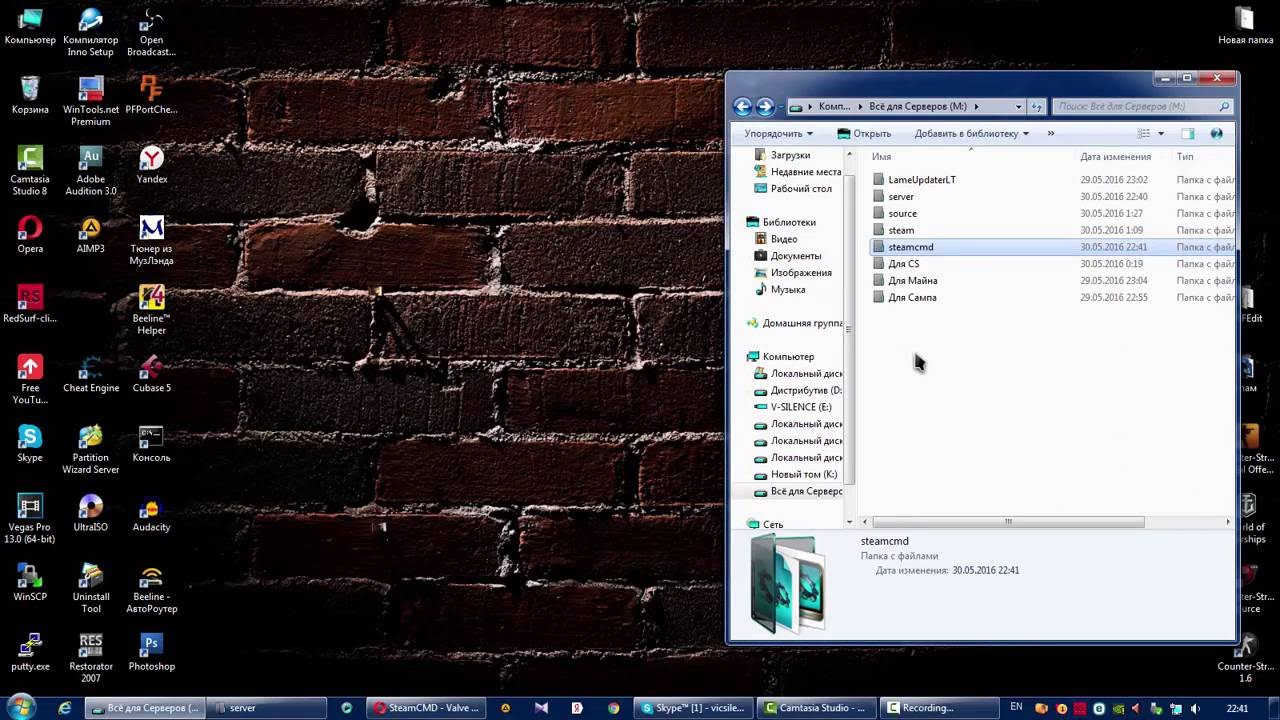Click the Explorer back navigation arrow
This screenshot has height=720, width=1280.
pyautogui.click(x=742, y=106)
